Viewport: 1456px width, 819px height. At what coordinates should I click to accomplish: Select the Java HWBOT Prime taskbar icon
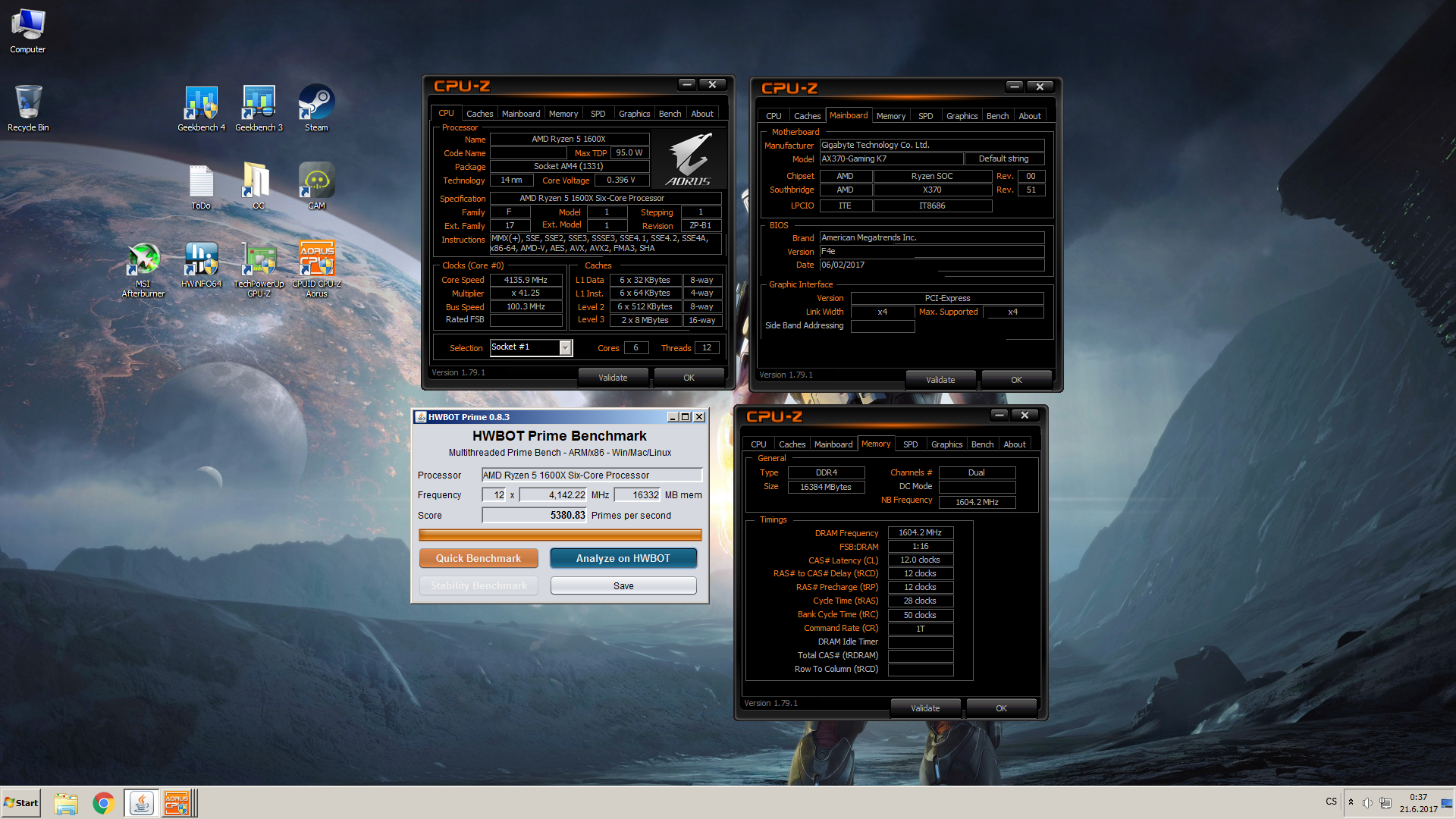[141, 803]
